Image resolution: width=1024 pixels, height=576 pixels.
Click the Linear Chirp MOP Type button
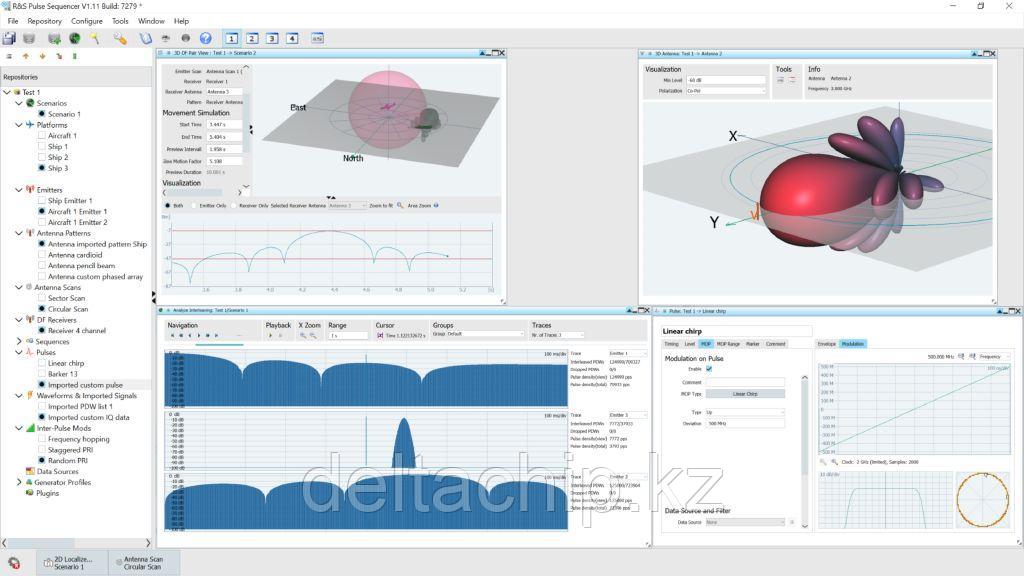click(x=745, y=394)
